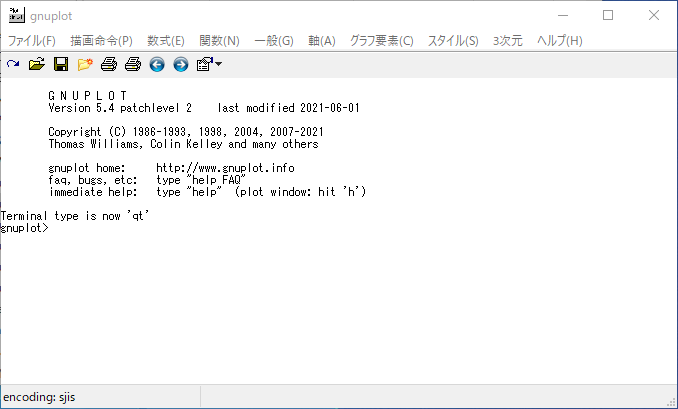This screenshot has height=409, width=678.
Task: Open the 描画命令(P) menu
Action: click(101, 41)
